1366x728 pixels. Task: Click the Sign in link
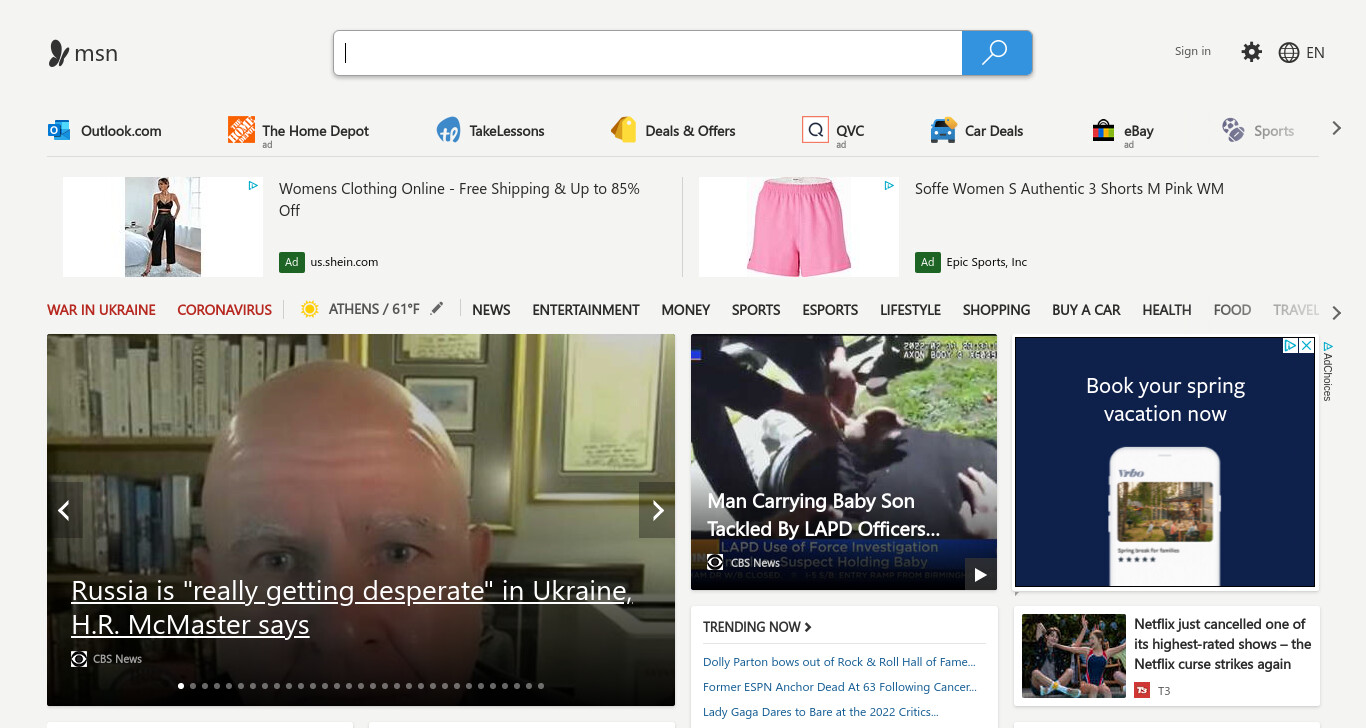point(1192,51)
